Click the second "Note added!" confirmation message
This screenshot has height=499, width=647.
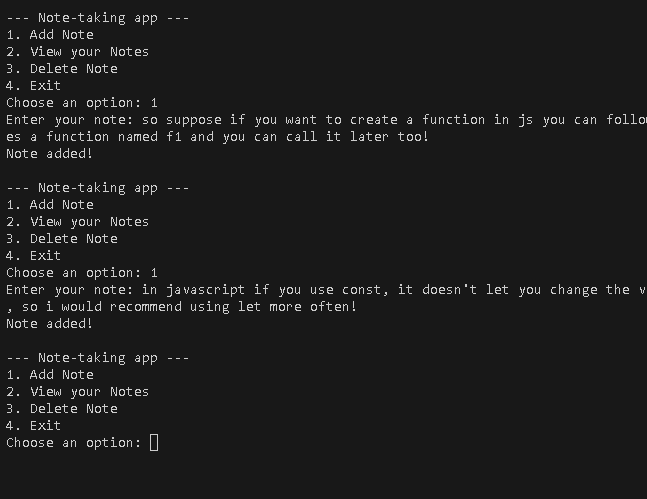click(x=50, y=323)
